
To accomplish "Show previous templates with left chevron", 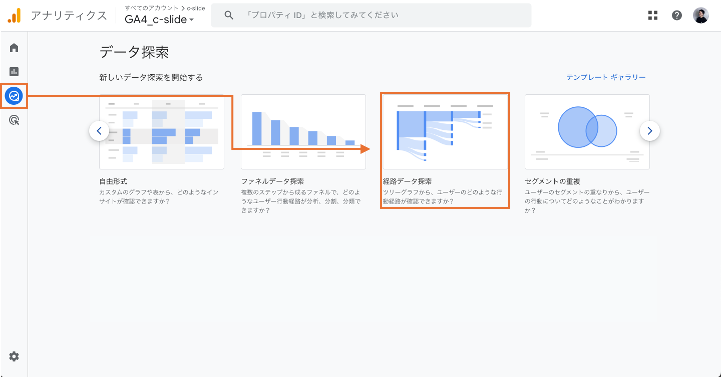I will (x=99, y=131).
